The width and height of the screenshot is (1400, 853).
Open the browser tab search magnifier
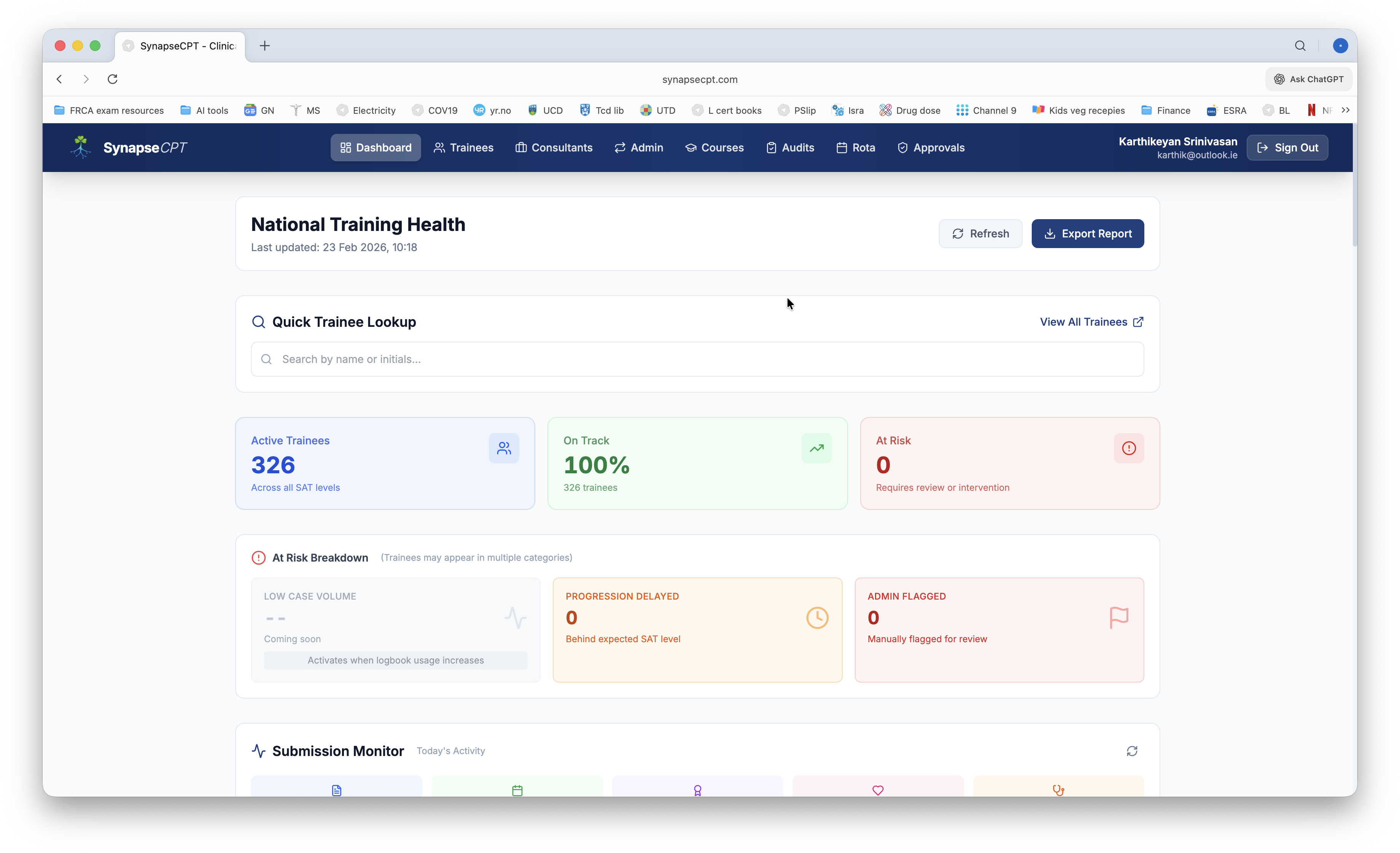click(1300, 46)
